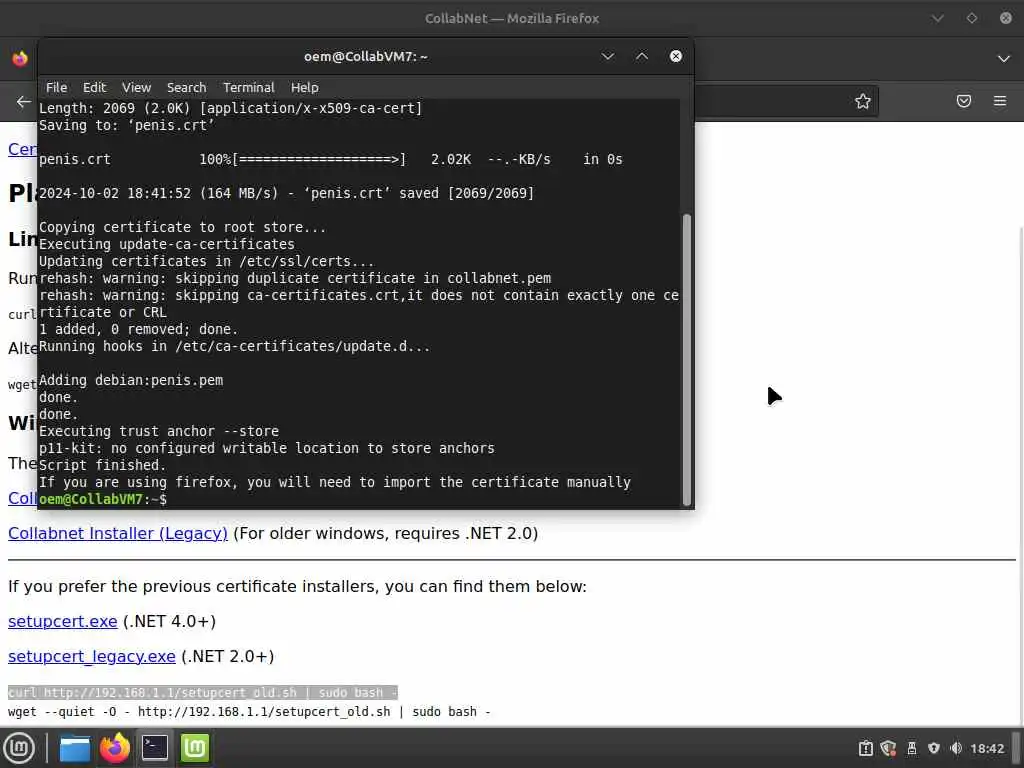1024x768 pixels.
Task: Download setupcert.exe link
Action: coord(63,621)
